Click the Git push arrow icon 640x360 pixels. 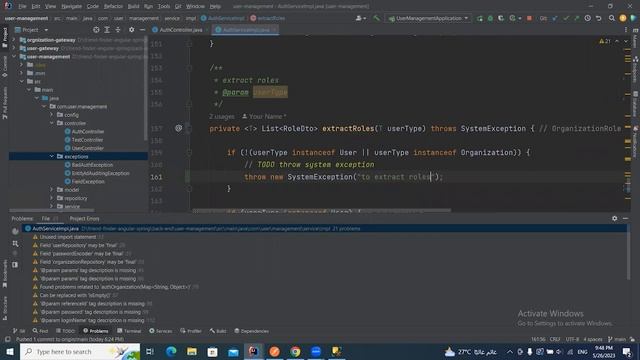pyautogui.click(x=576, y=18)
